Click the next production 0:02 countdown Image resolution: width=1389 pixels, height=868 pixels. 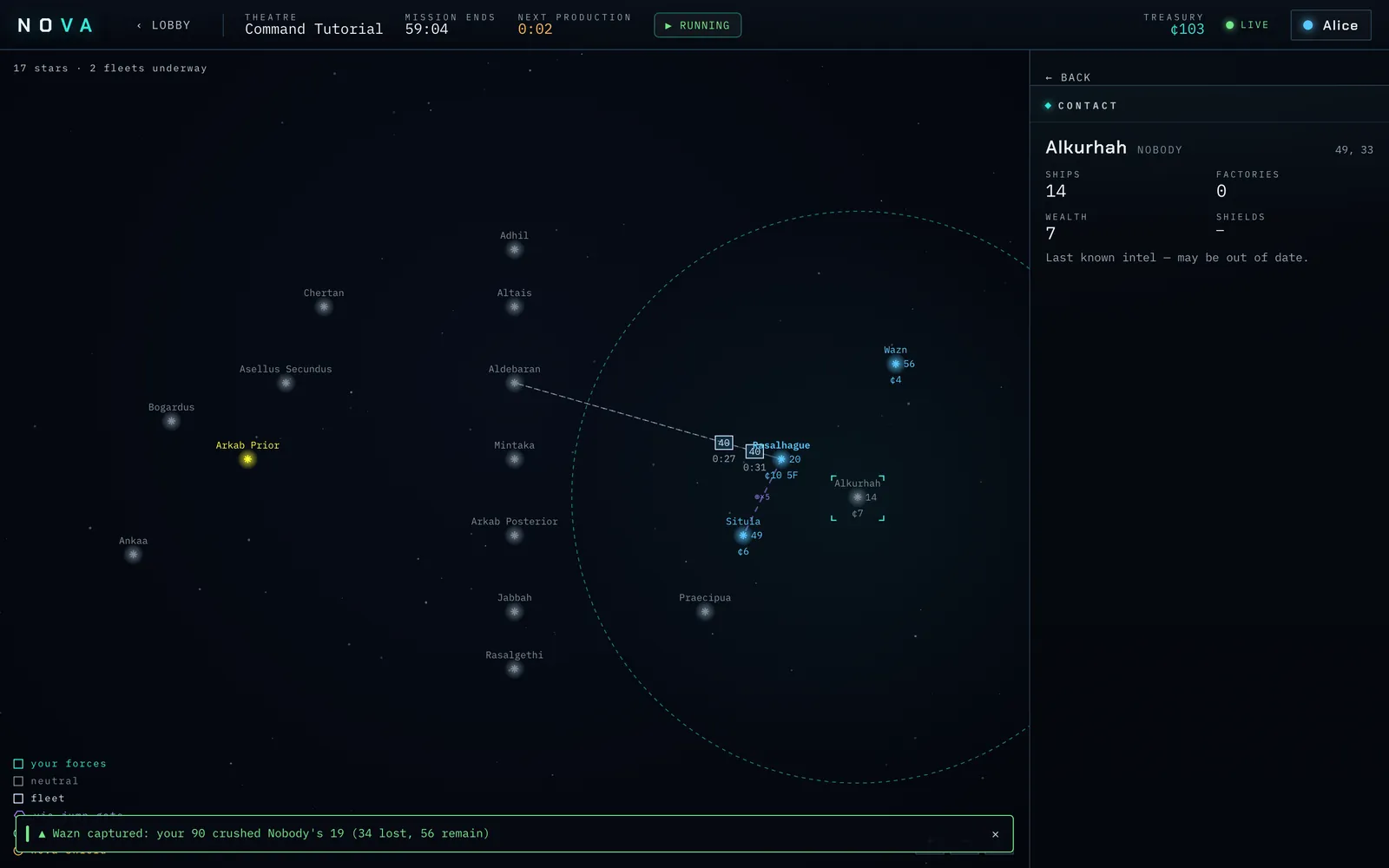tap(535, 30)
